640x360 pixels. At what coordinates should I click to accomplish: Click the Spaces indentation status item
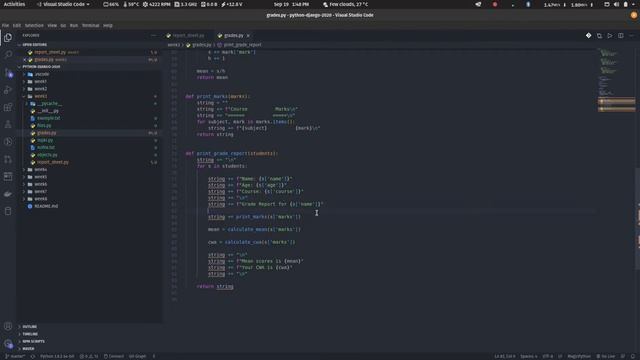pos(529,356)
